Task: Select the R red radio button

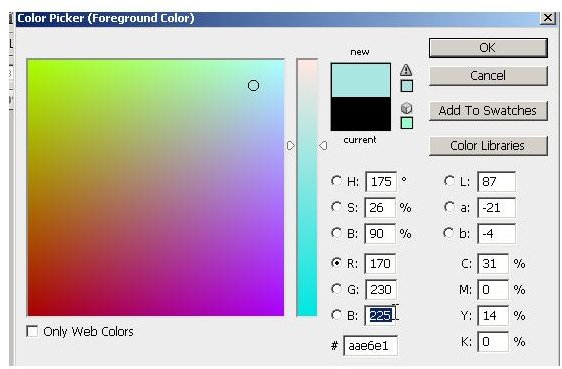Action: pos(336,263)
